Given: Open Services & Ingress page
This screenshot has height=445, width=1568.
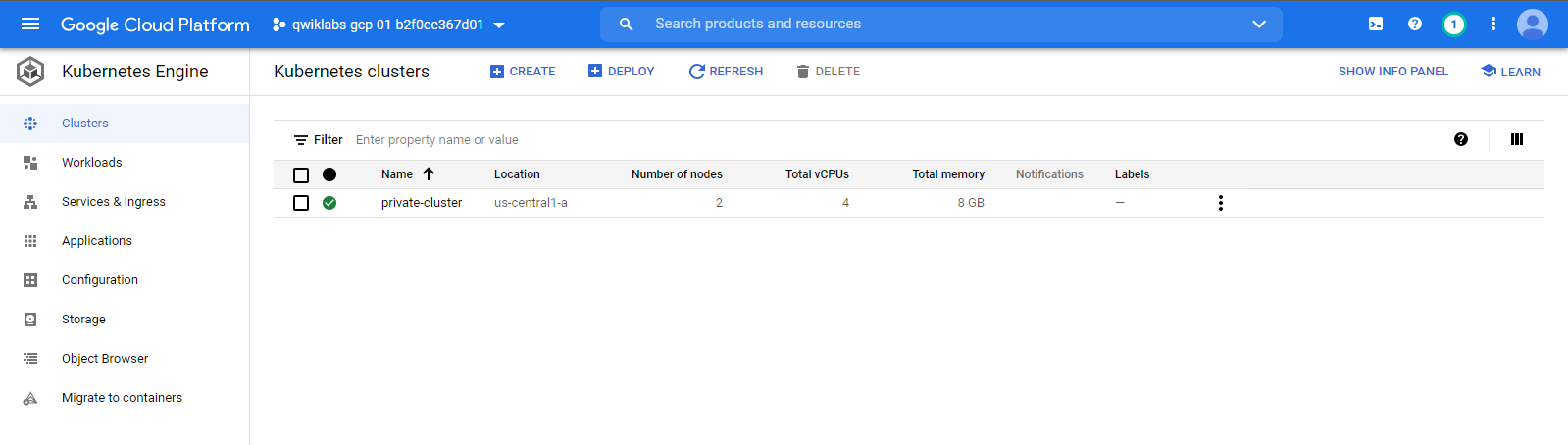Looking at the screenshot, I should point(125,202).
